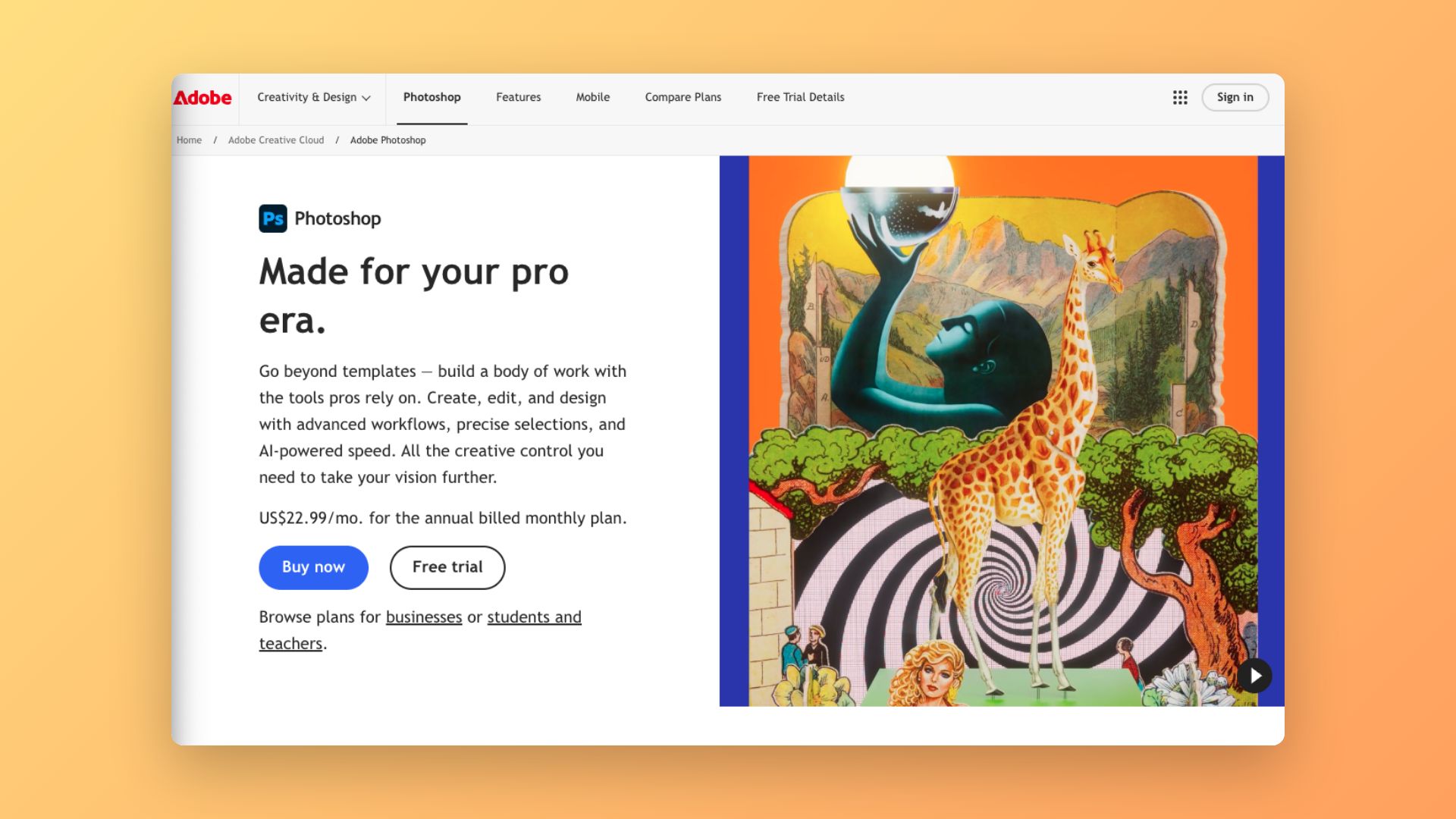Start the Free trial
Image resolution: width=1456 pixels, height=819 pixels.
(x=447, y=567)
